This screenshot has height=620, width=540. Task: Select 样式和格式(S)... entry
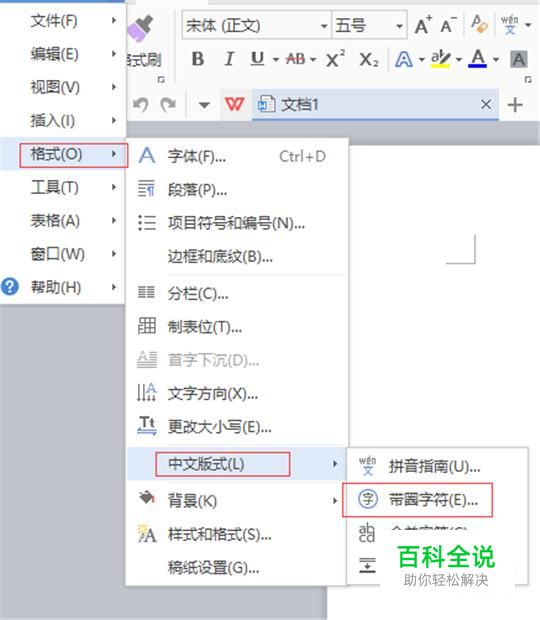pyautogui.click(x=237, y=535)
